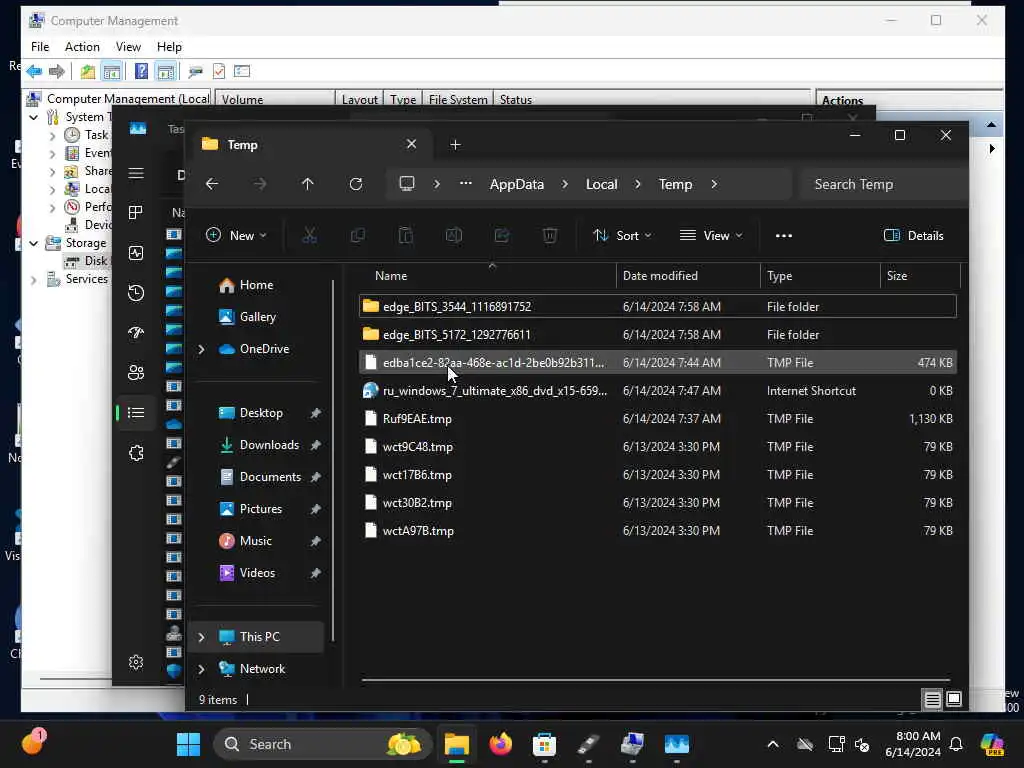Image resolution: width=1024 pixels, height=768 pixels.
Task: Open the See more ellipsis in Explorer toolbar
Action: pos(784,236)
